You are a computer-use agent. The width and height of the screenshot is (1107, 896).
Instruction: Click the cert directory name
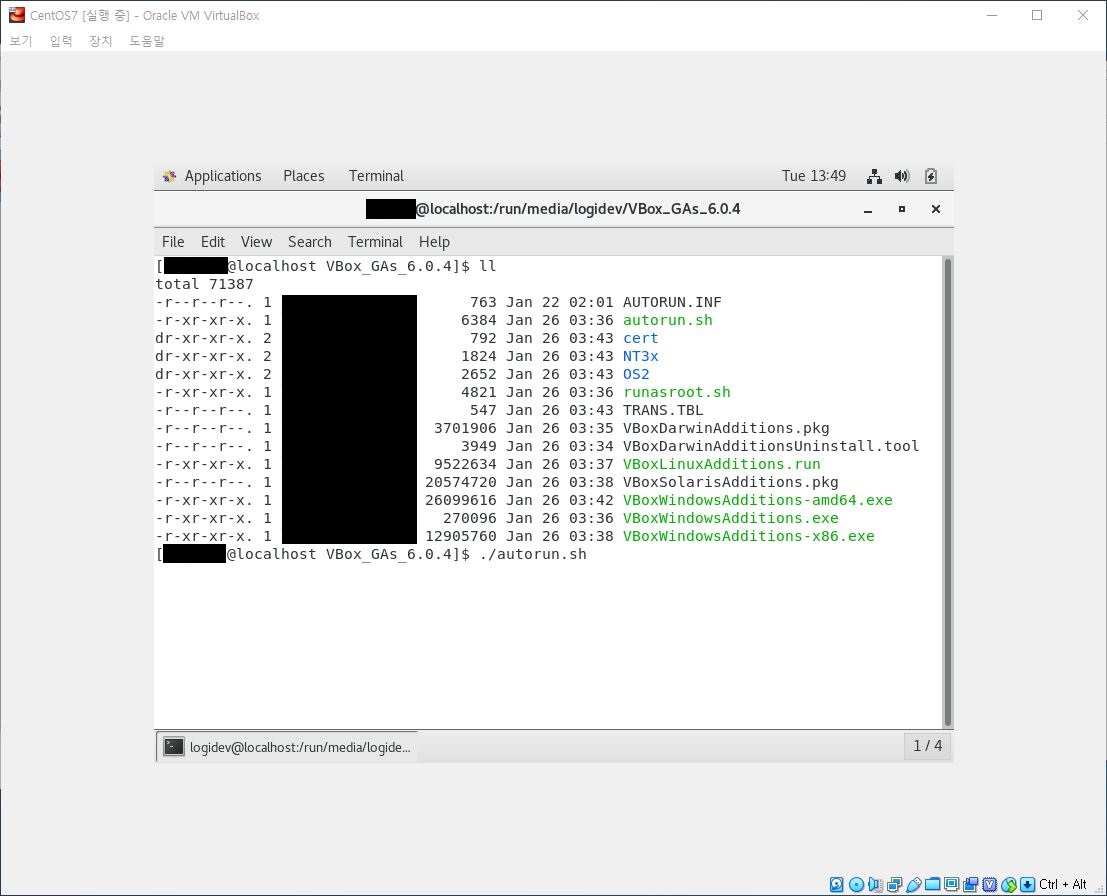(640, 338)
